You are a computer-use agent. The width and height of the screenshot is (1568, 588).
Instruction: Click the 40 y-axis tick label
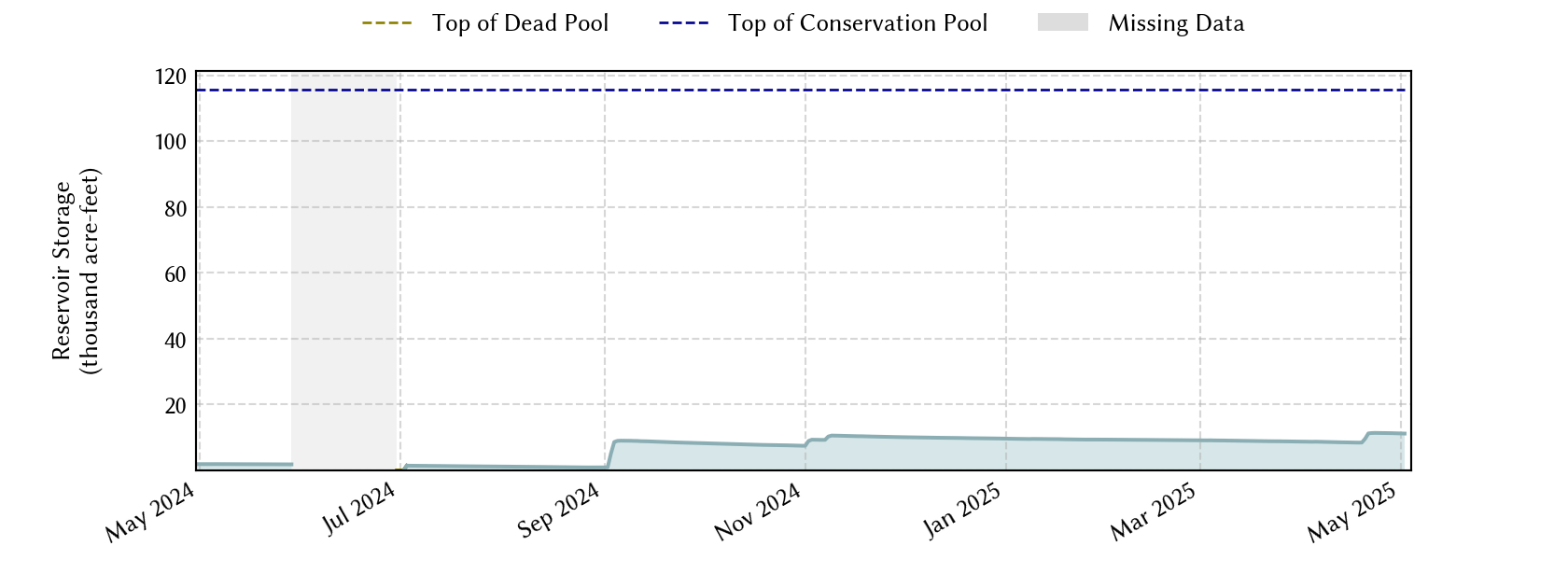point(175,340)
